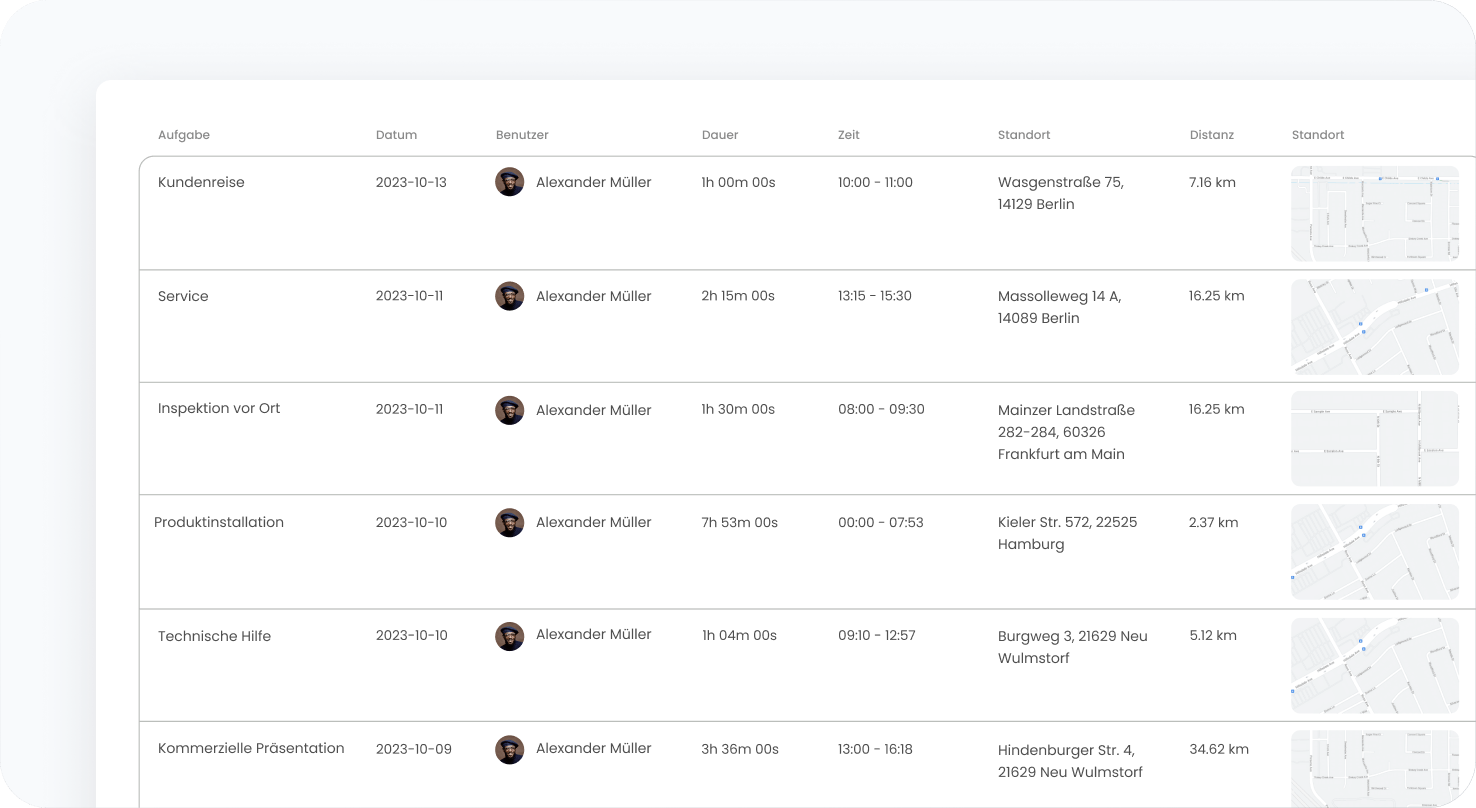This screenshot has width=1476, height=808.
Task: Open the Produktinstallation task entry
Action: tap(219, 522)
